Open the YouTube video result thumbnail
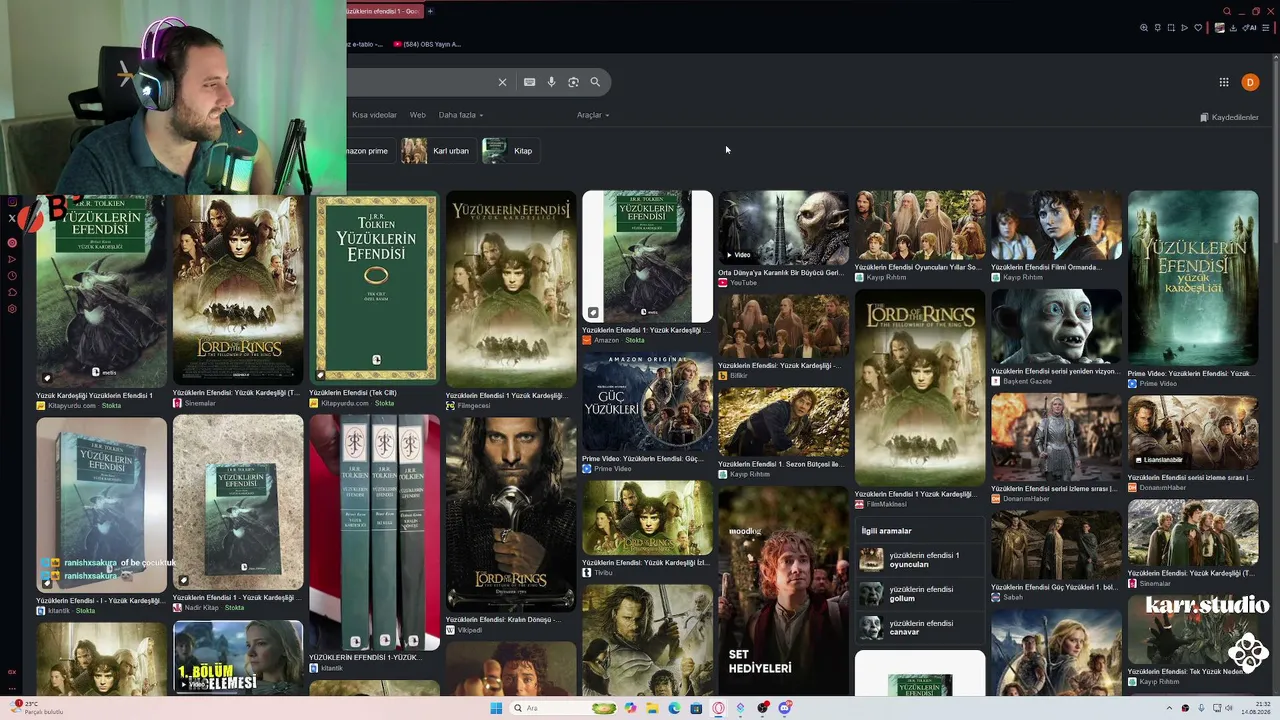 [783, 227]
